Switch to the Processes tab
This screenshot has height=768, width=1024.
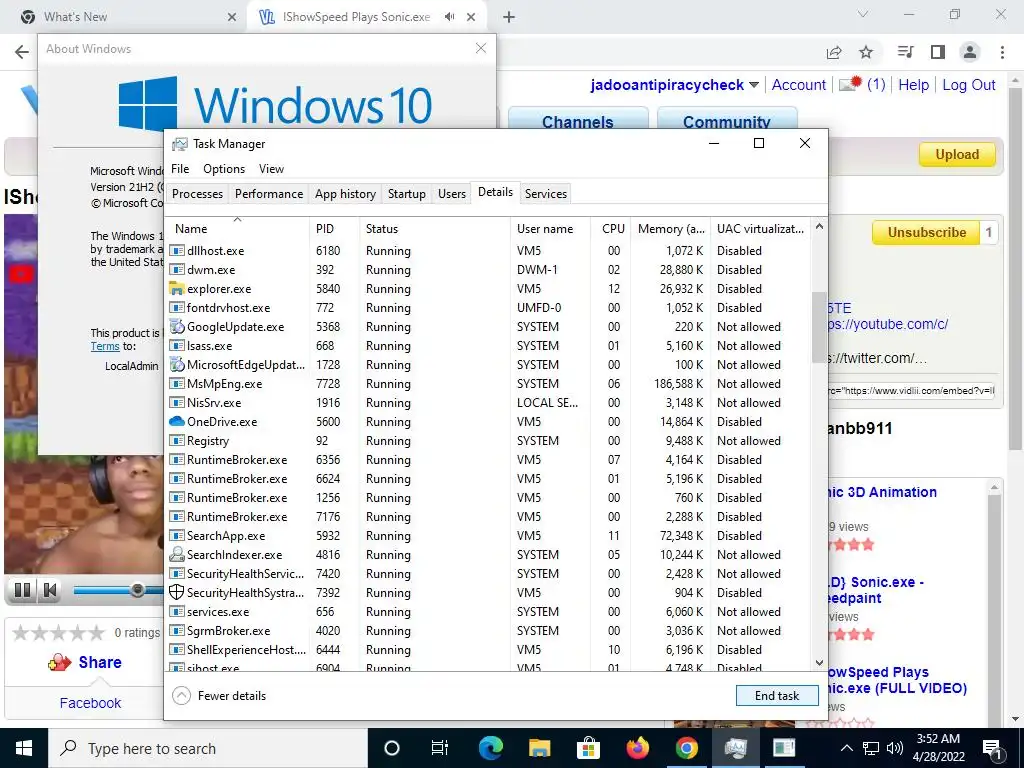[x=197, y=194]
